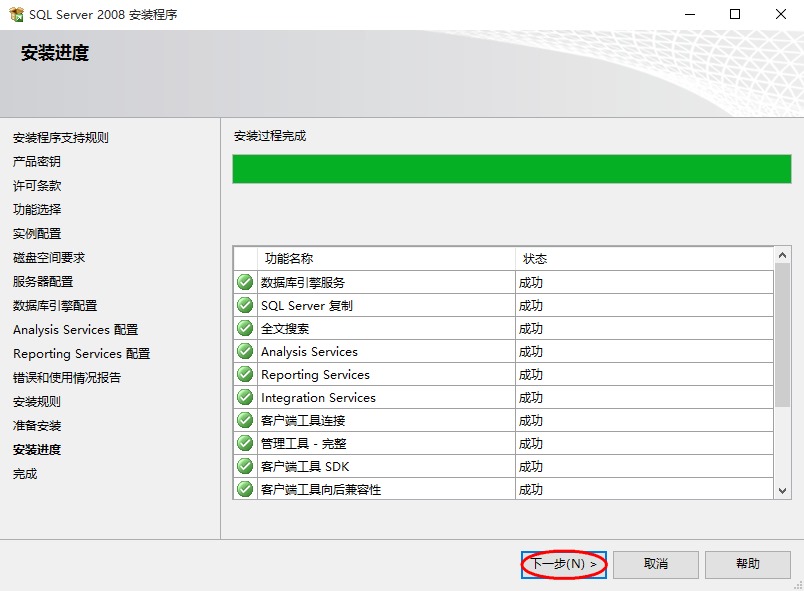
Task: Select 准备安装 step in sidebar
Action: (x=37, y=425)
